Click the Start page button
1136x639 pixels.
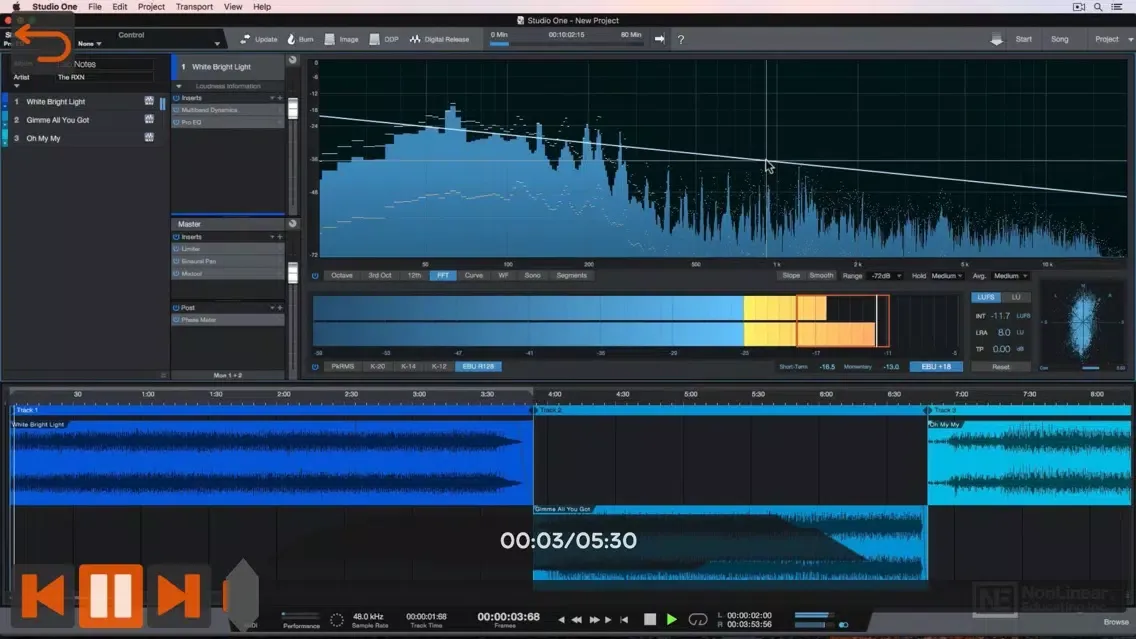pos(1023,39)
